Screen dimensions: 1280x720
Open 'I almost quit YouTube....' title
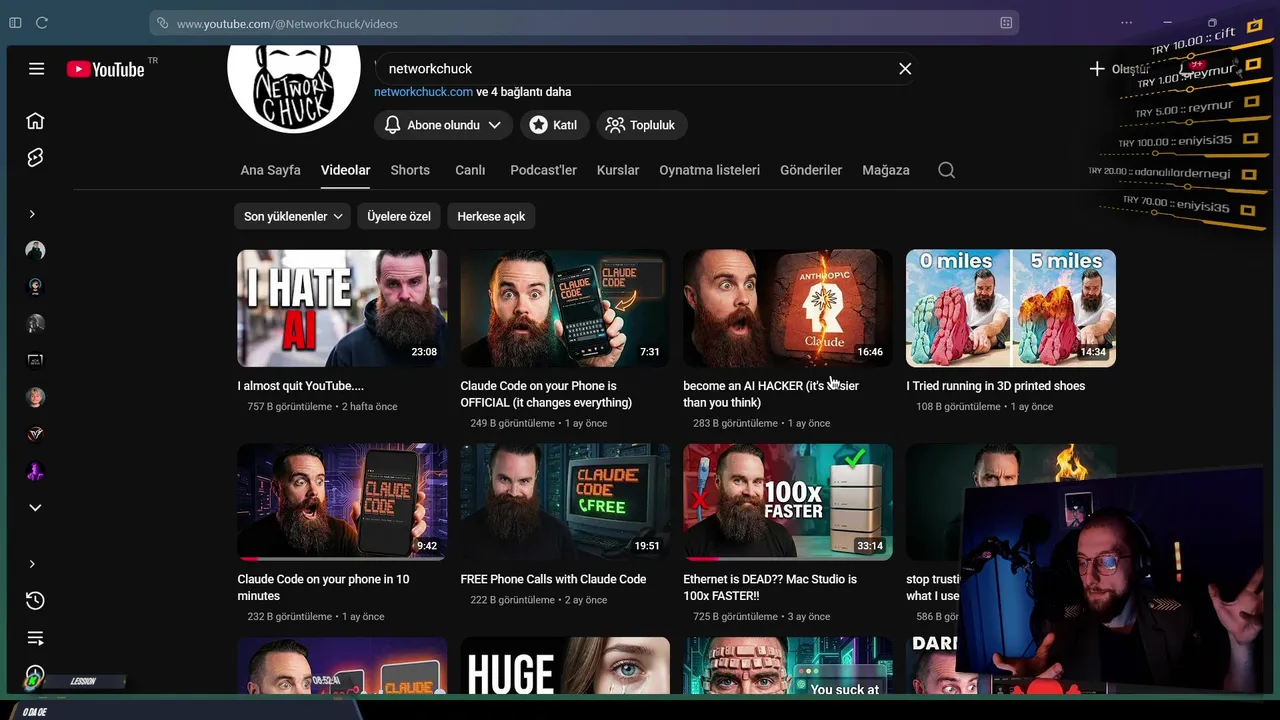point(300,386)
